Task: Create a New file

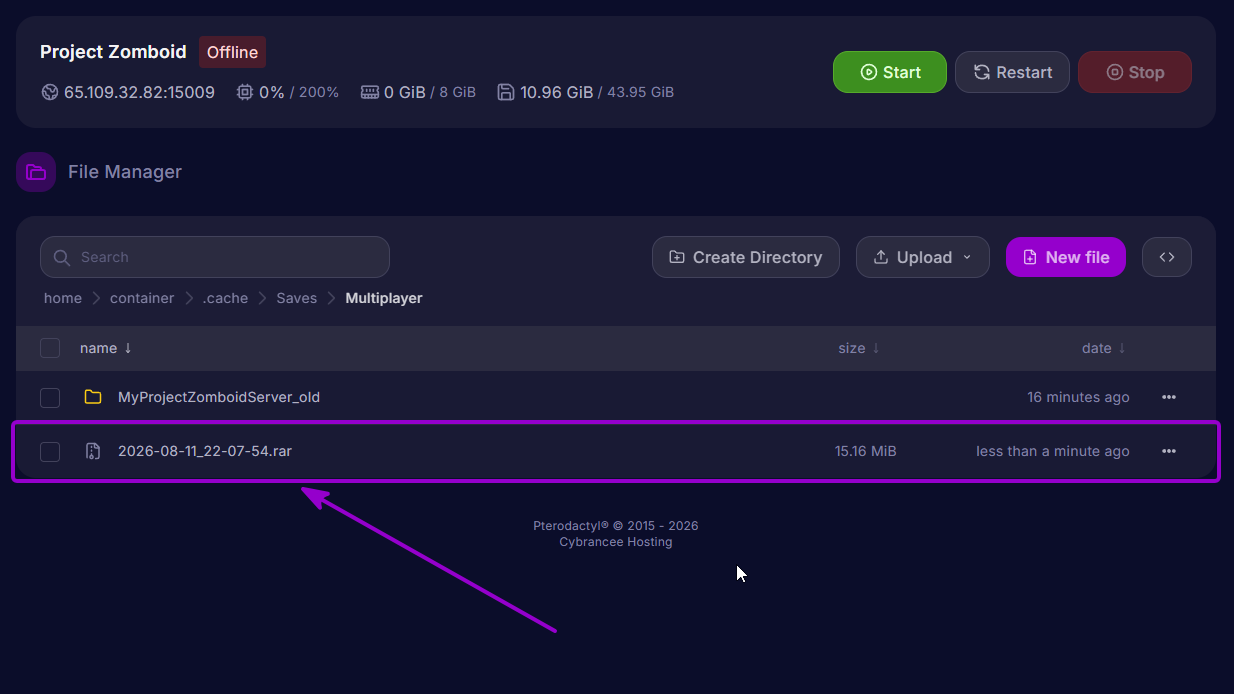Action: [x=1065, y=257]
